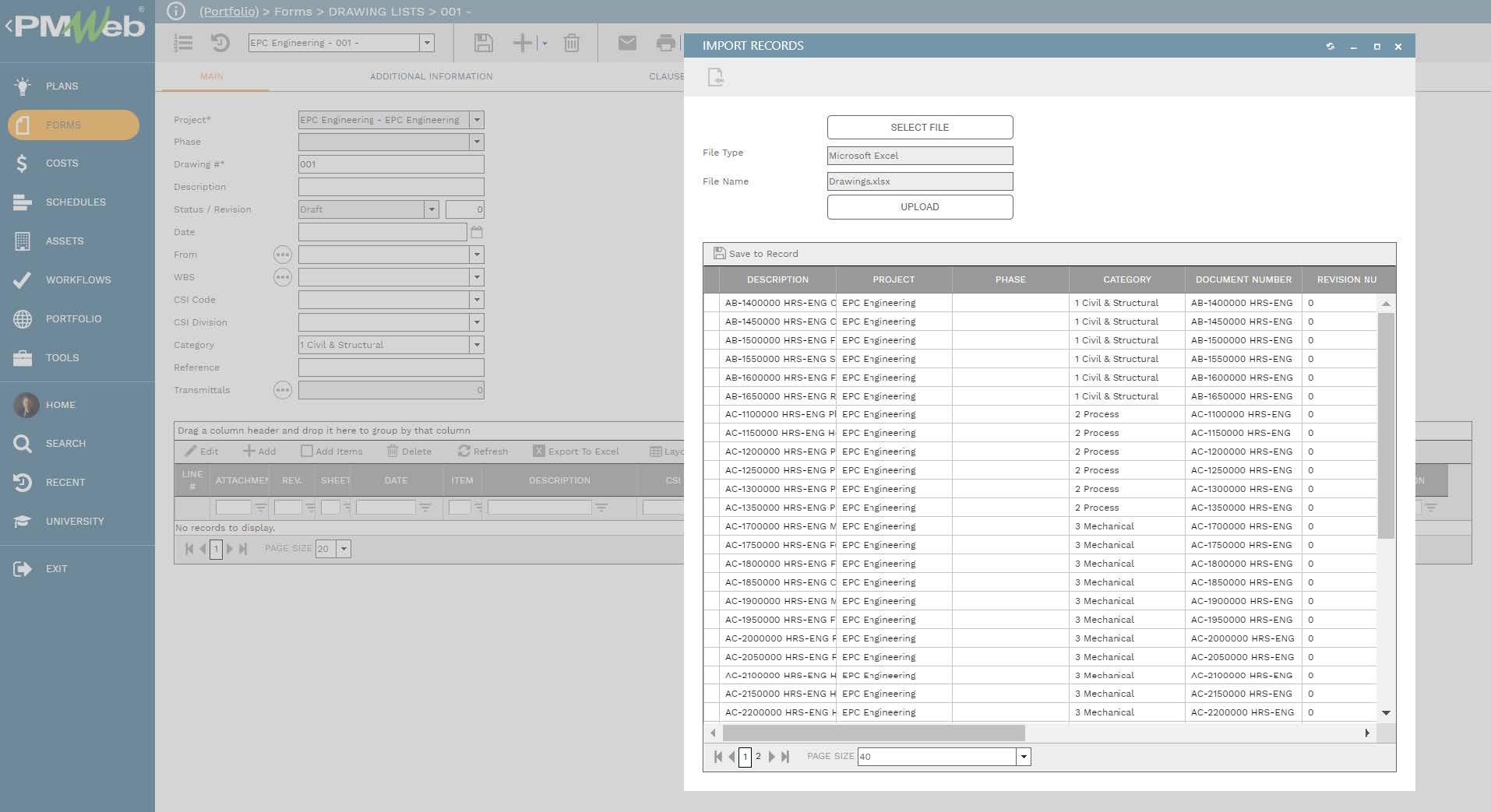Select the Main tab of the drawing form

coord(212,76)
